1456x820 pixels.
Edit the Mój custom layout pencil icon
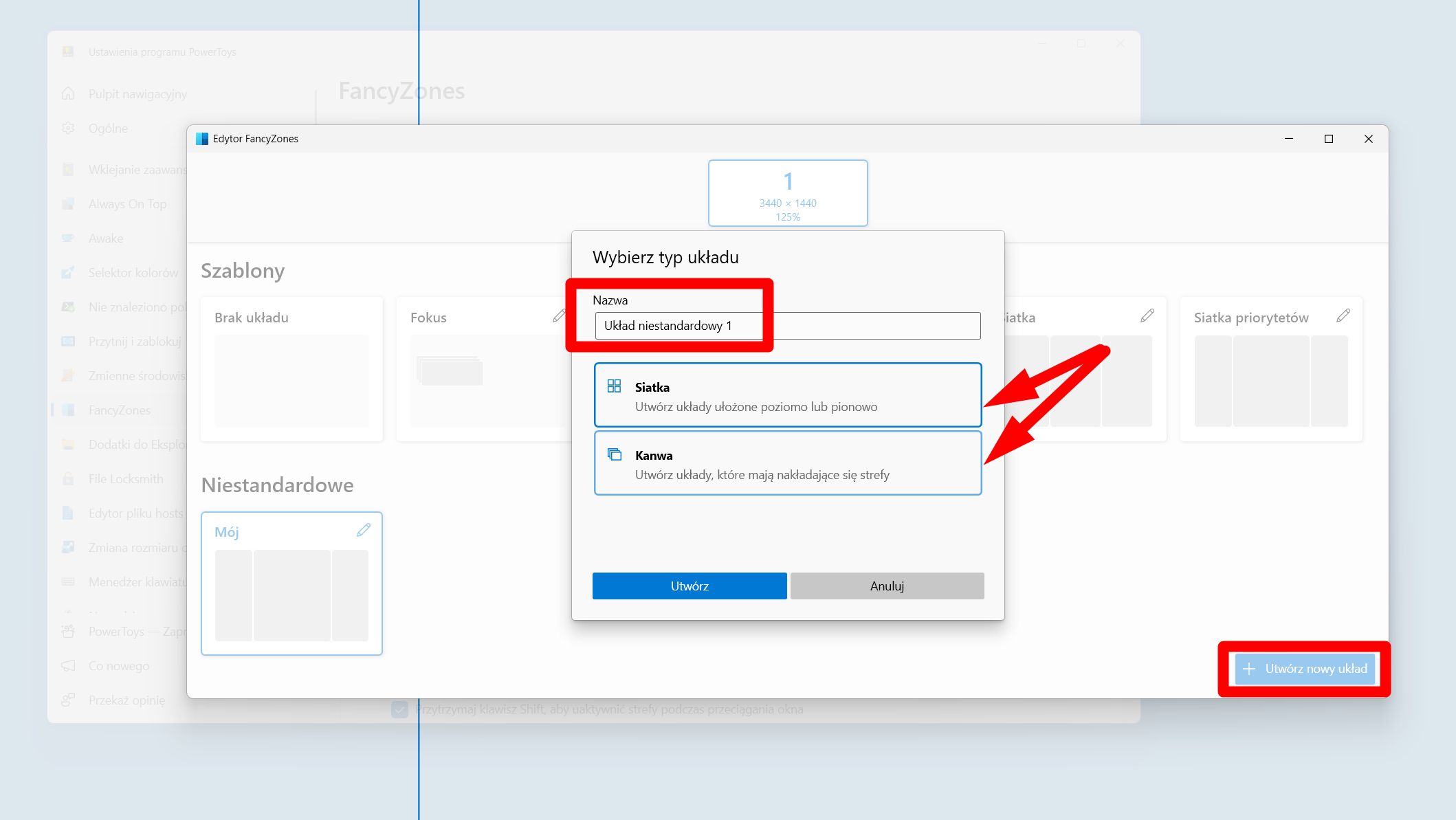364,530
